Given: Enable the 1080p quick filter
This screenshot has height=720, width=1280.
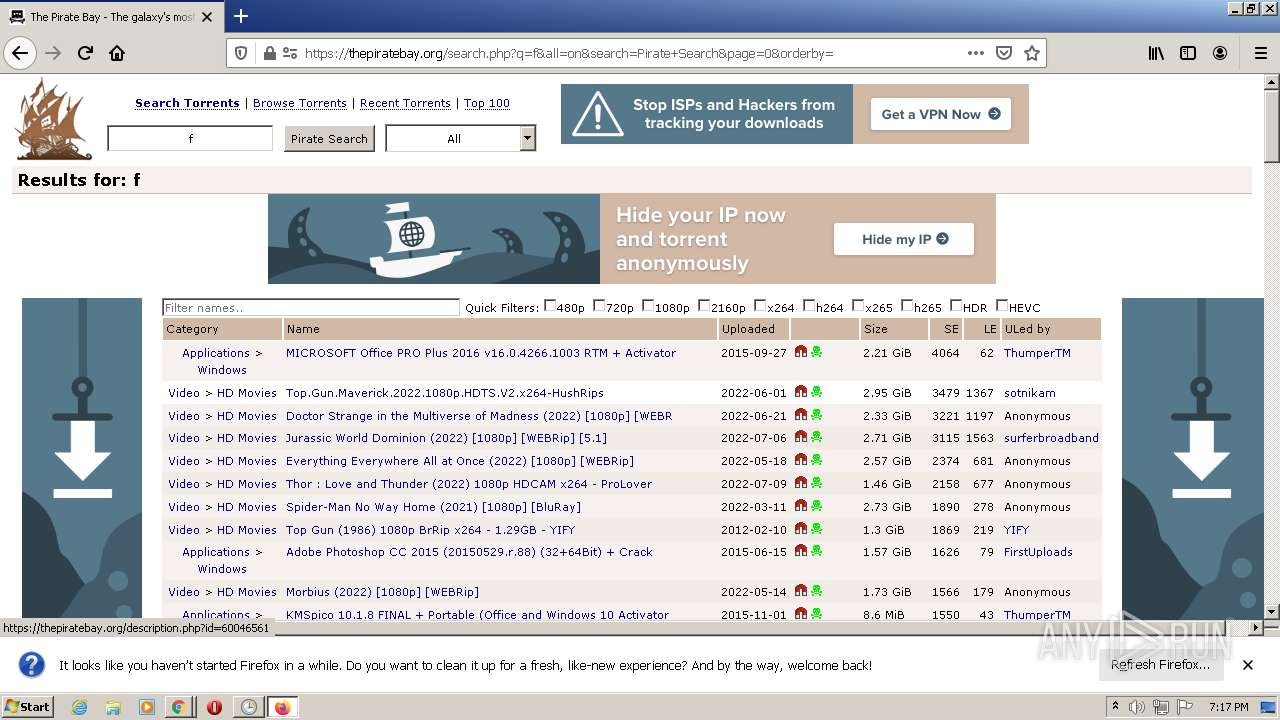Looking at the screenshot, I should [x=648, y=306].
